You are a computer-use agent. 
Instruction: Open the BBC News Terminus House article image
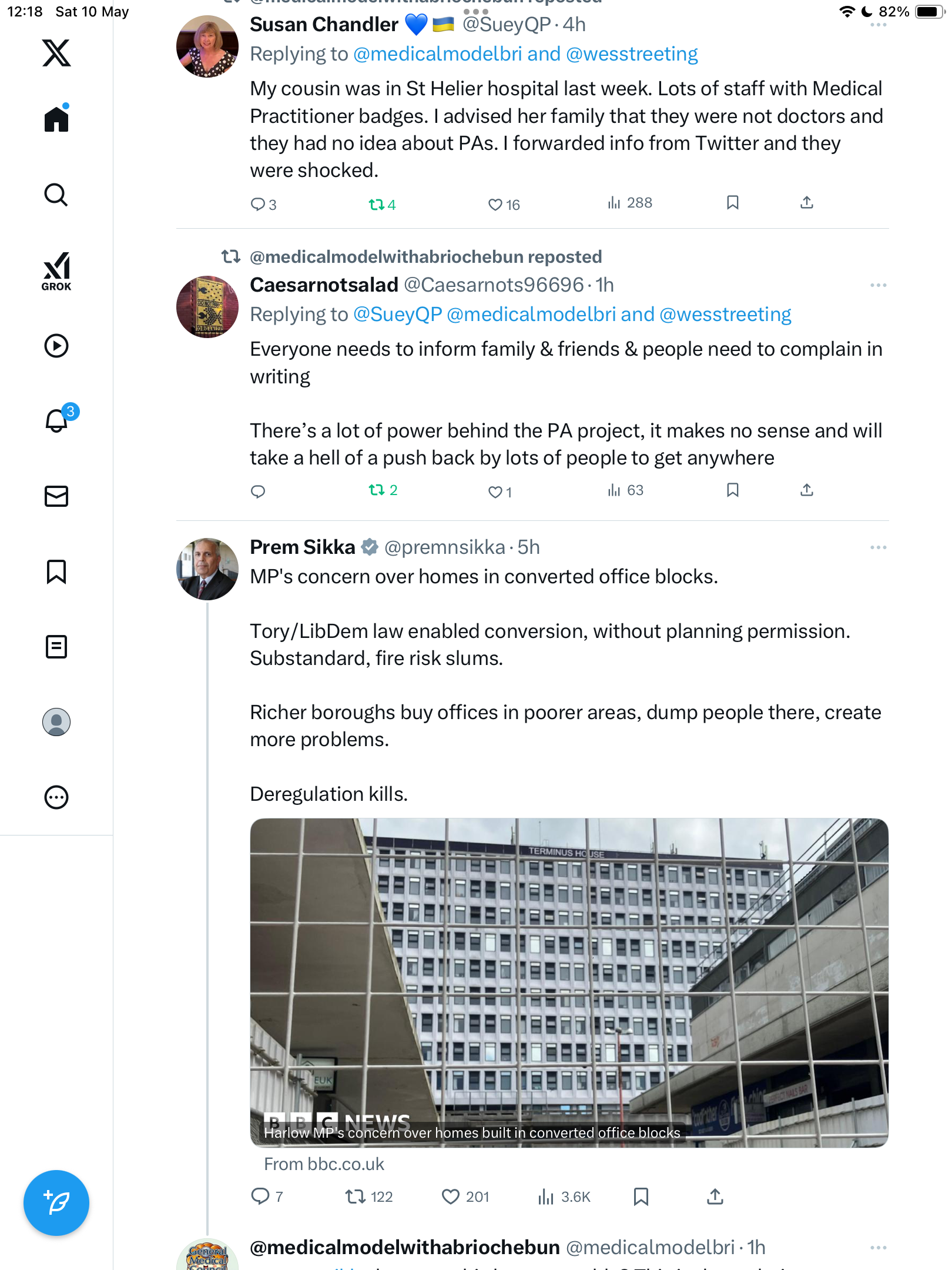point(569,982)
